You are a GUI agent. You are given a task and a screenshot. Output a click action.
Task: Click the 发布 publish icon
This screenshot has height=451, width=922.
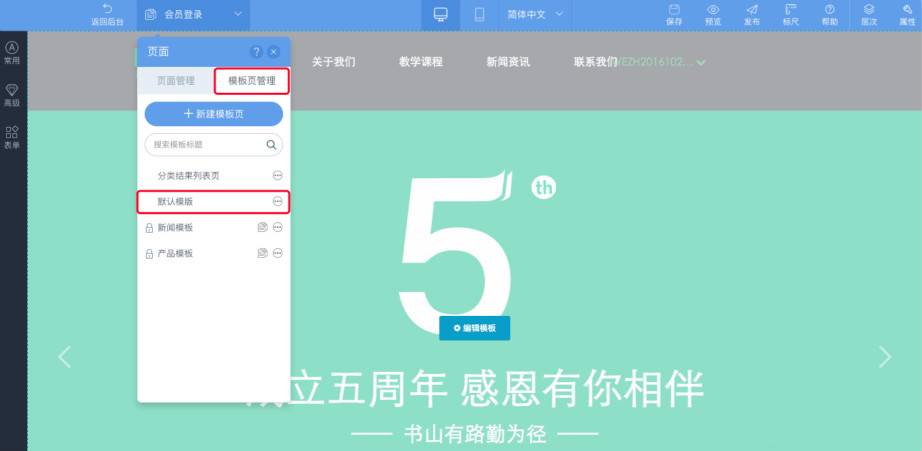click(x=751, y=10)
